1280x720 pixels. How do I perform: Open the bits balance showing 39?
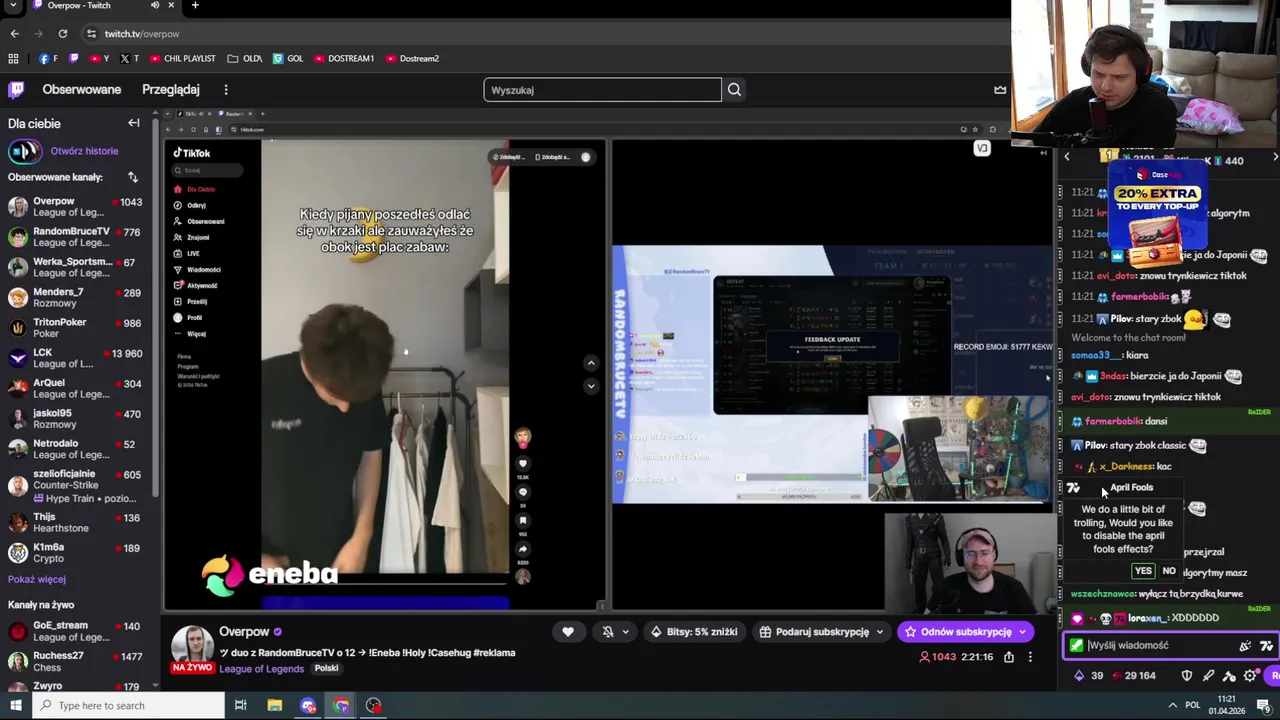click(x=1088, y=676)
